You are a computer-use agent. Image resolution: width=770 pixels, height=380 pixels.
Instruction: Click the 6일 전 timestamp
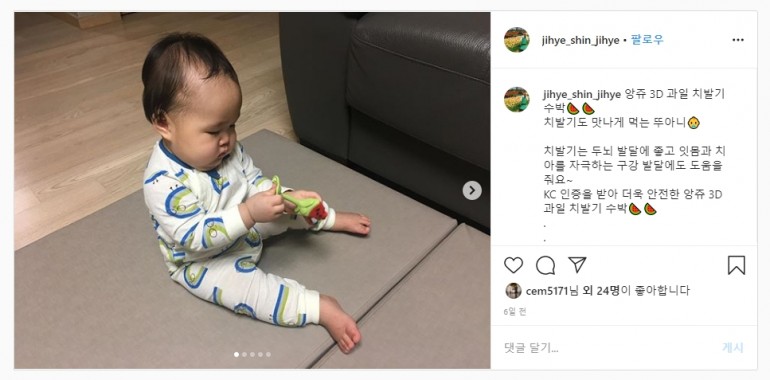coord(515,312)
